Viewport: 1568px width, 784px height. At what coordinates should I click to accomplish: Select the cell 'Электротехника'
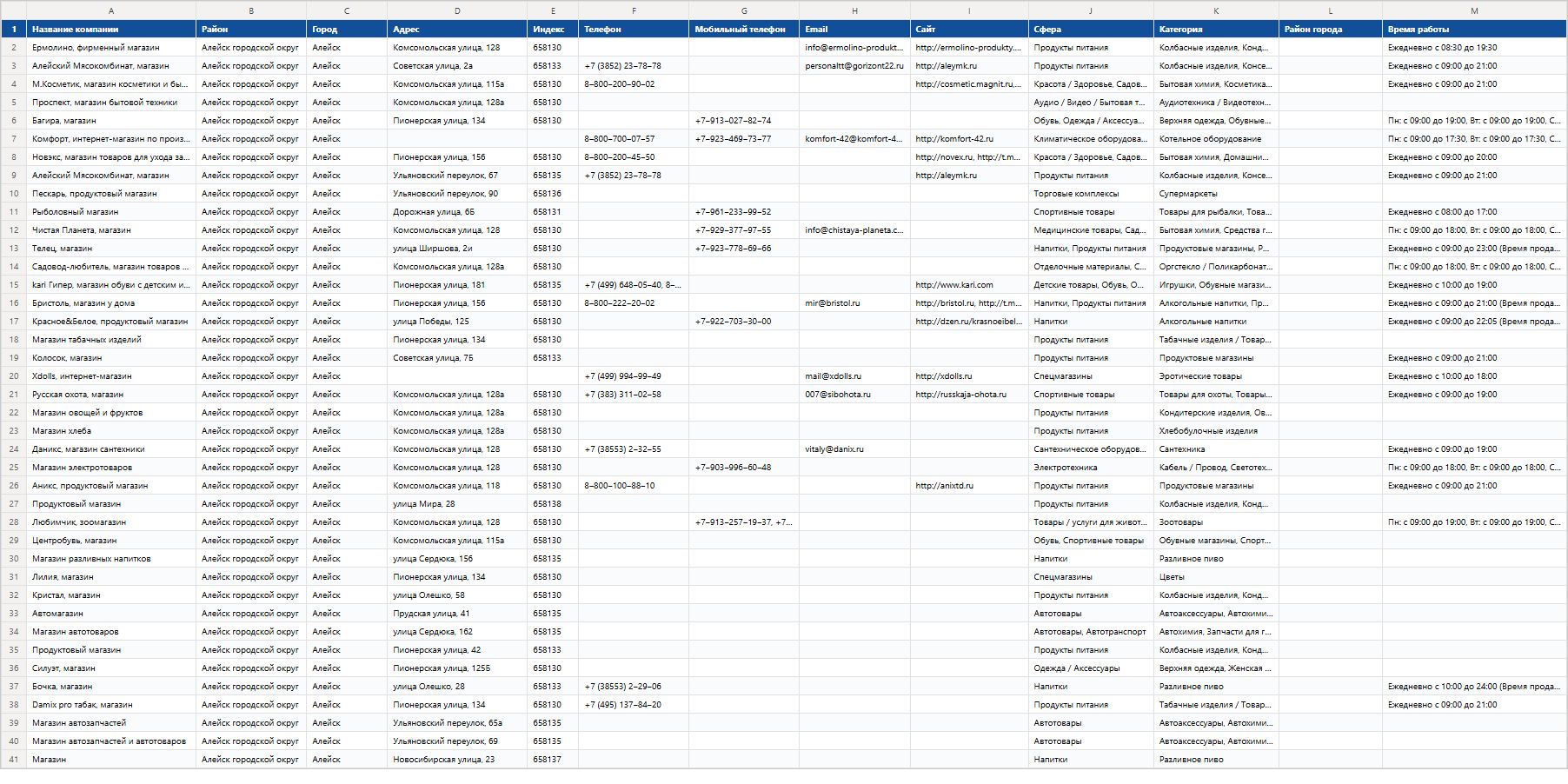[1091, 468]
